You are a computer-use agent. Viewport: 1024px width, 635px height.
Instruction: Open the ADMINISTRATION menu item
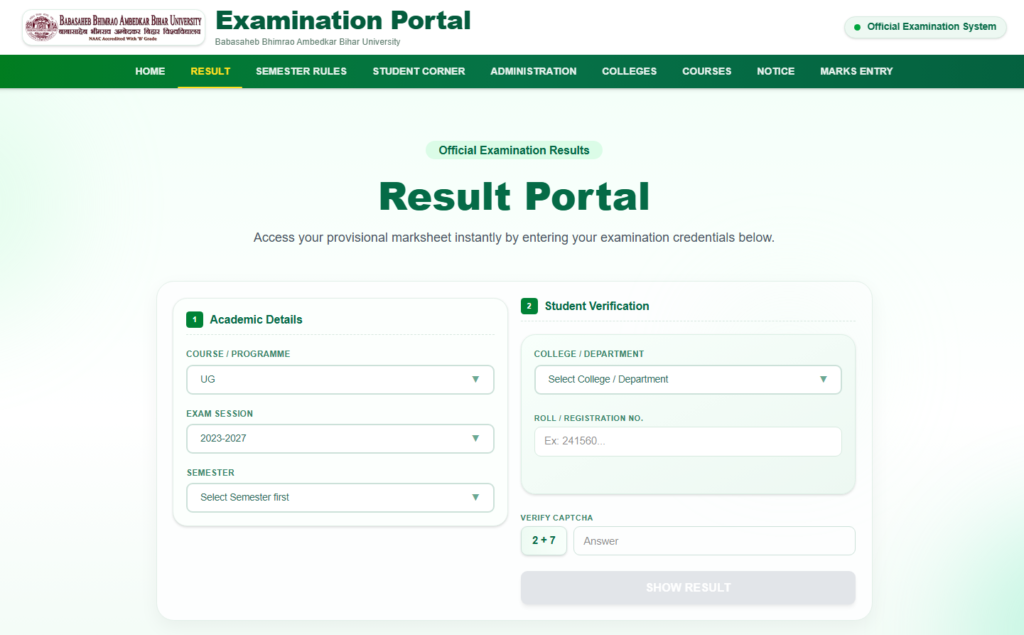point(534,71)
